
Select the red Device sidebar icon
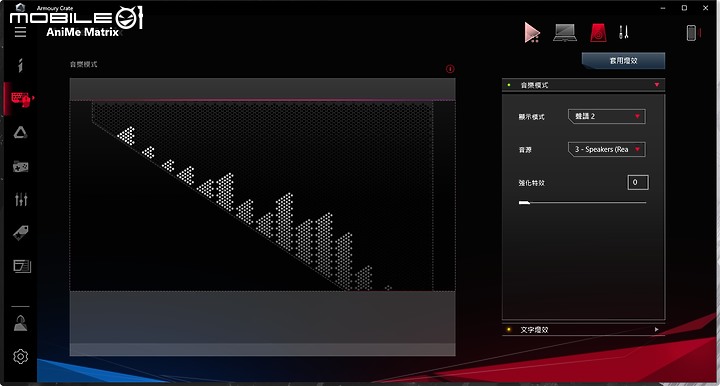pos(21,99)
